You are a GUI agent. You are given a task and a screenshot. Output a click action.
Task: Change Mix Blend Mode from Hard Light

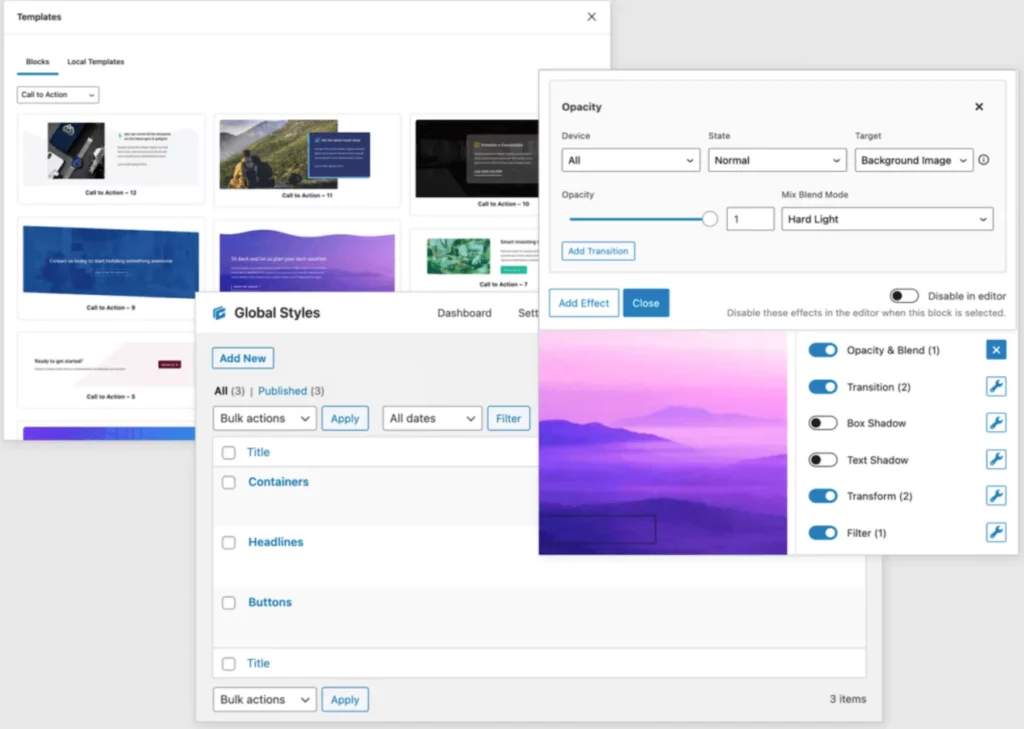[886, 218]
